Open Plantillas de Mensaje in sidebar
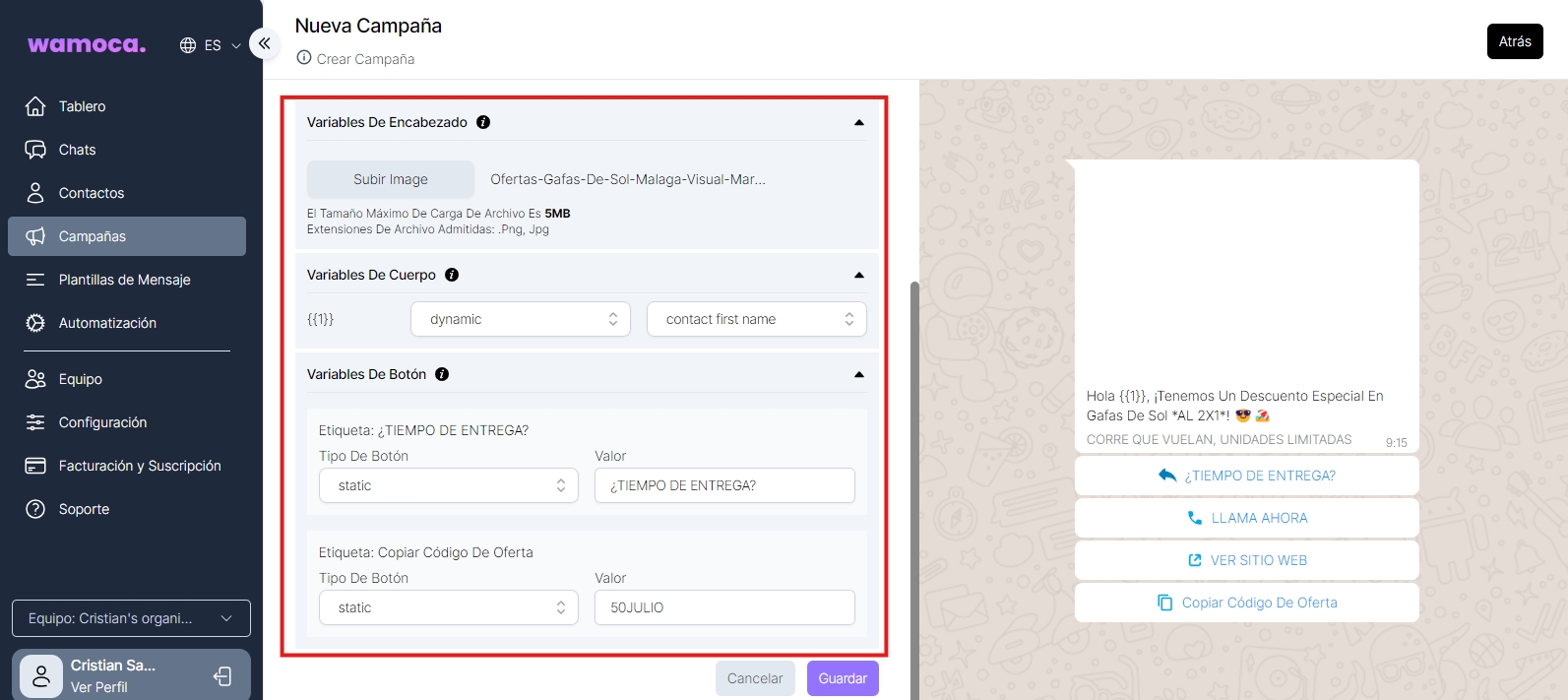1568x700 pixels. pyautogui.click(x=124, y=280)
